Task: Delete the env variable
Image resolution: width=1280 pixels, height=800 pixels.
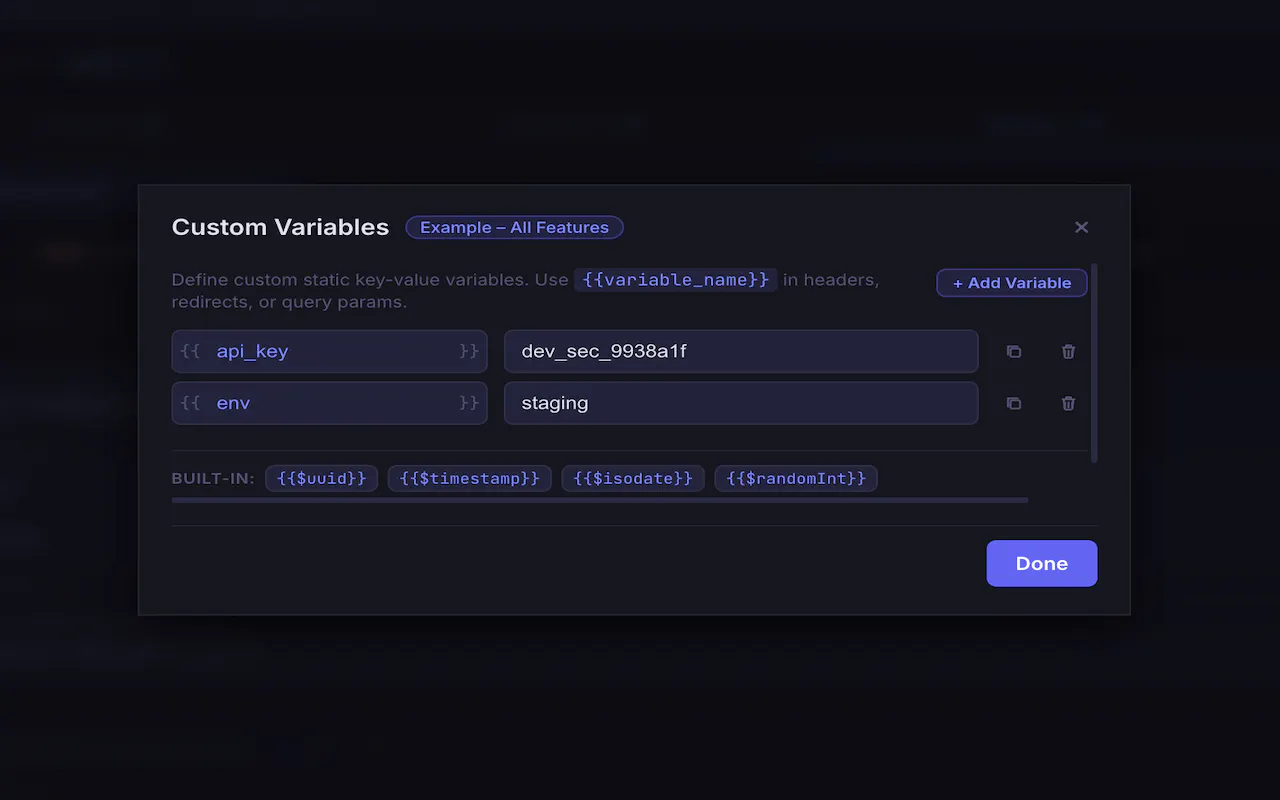Action: [1068, 403]
